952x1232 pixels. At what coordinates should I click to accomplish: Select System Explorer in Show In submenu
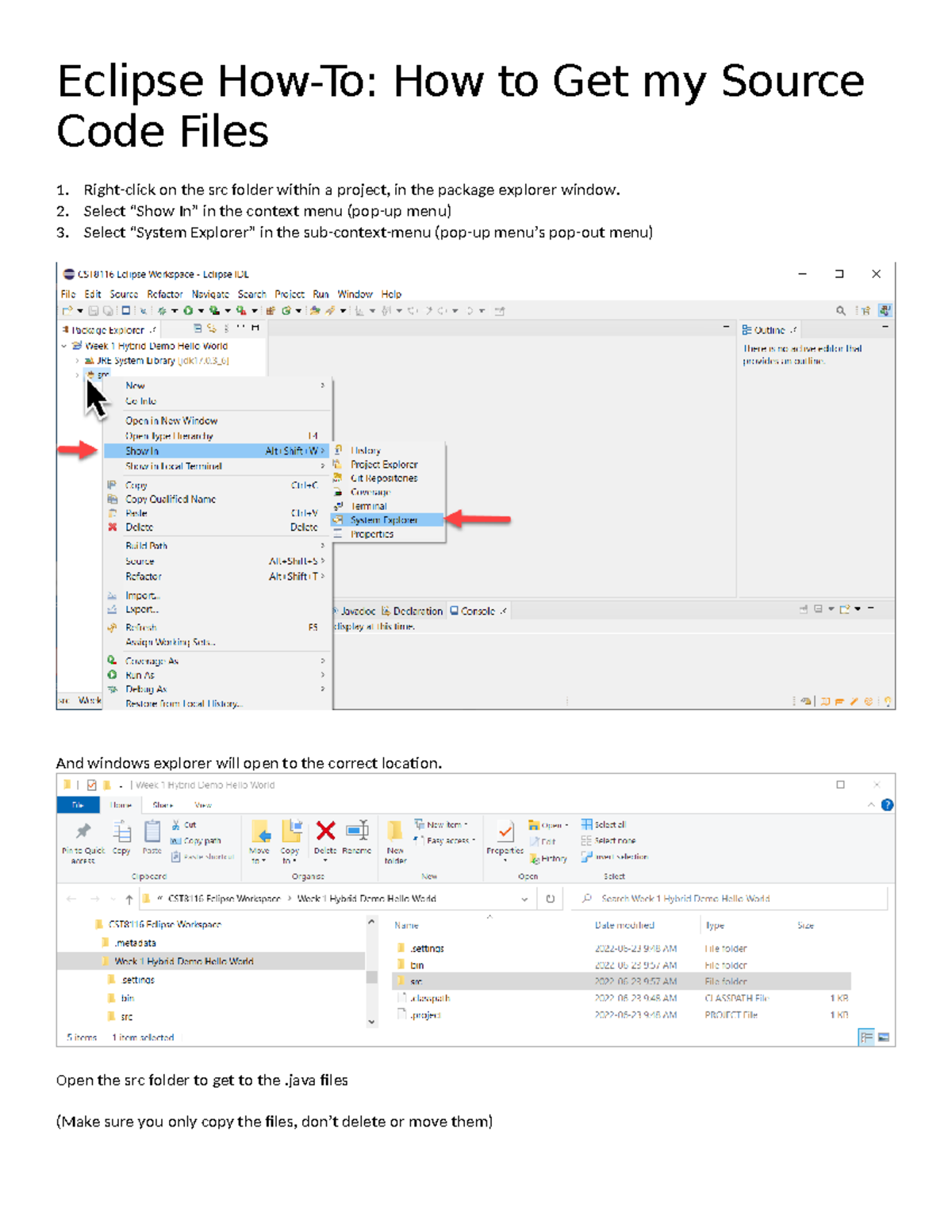click(x=384, y=520)
